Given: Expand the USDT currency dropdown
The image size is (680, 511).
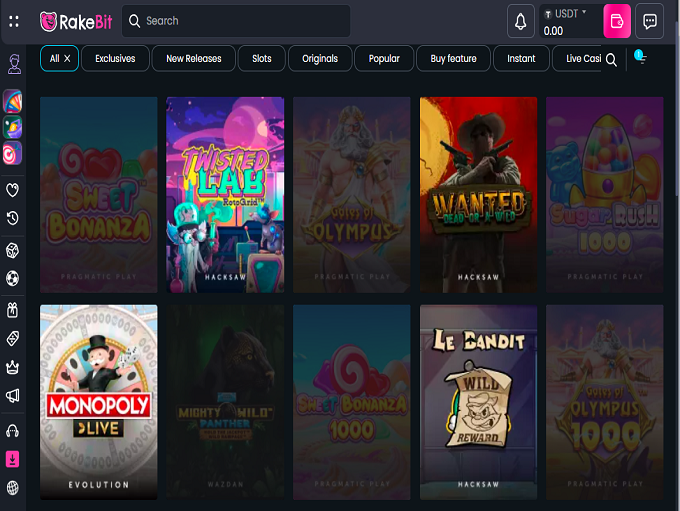Looking at the screenshot, I should pos(584,13).
